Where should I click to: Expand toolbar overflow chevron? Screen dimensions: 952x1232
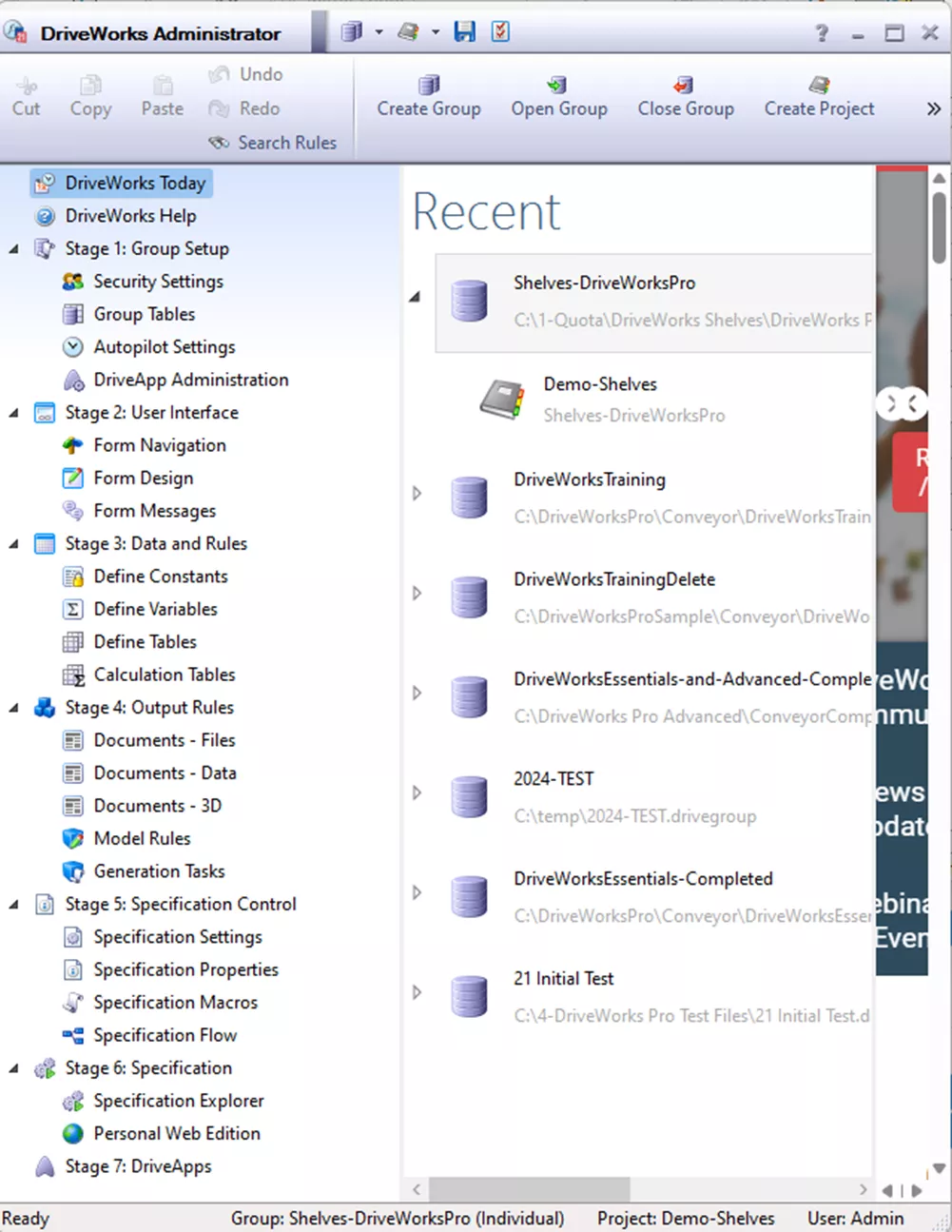[x=934, y=108]
